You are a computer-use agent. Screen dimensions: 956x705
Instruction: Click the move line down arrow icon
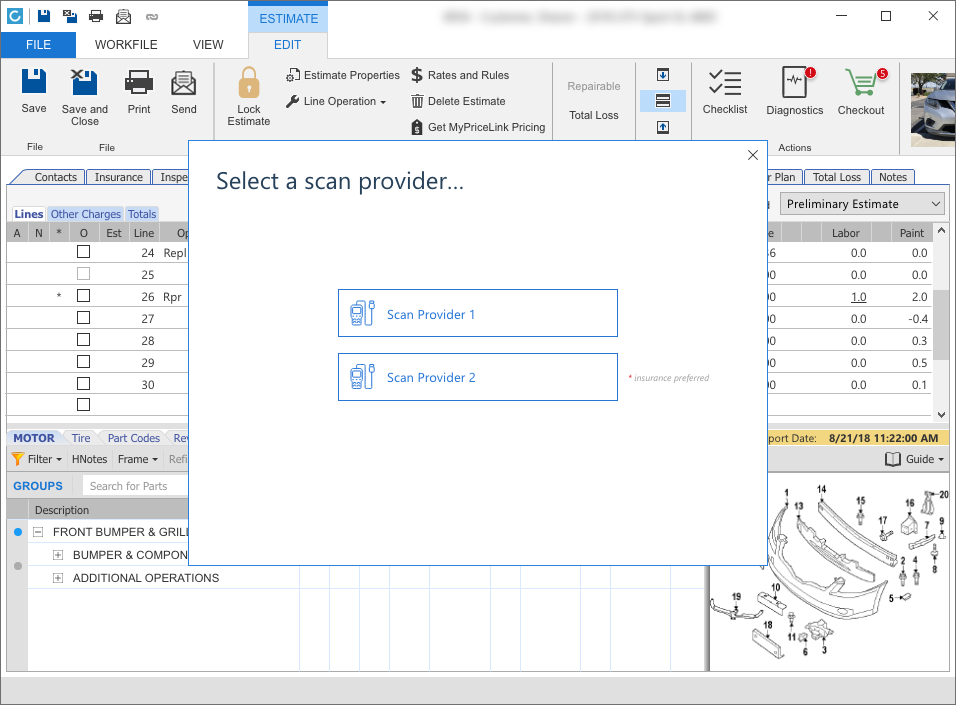click(663, 74)
